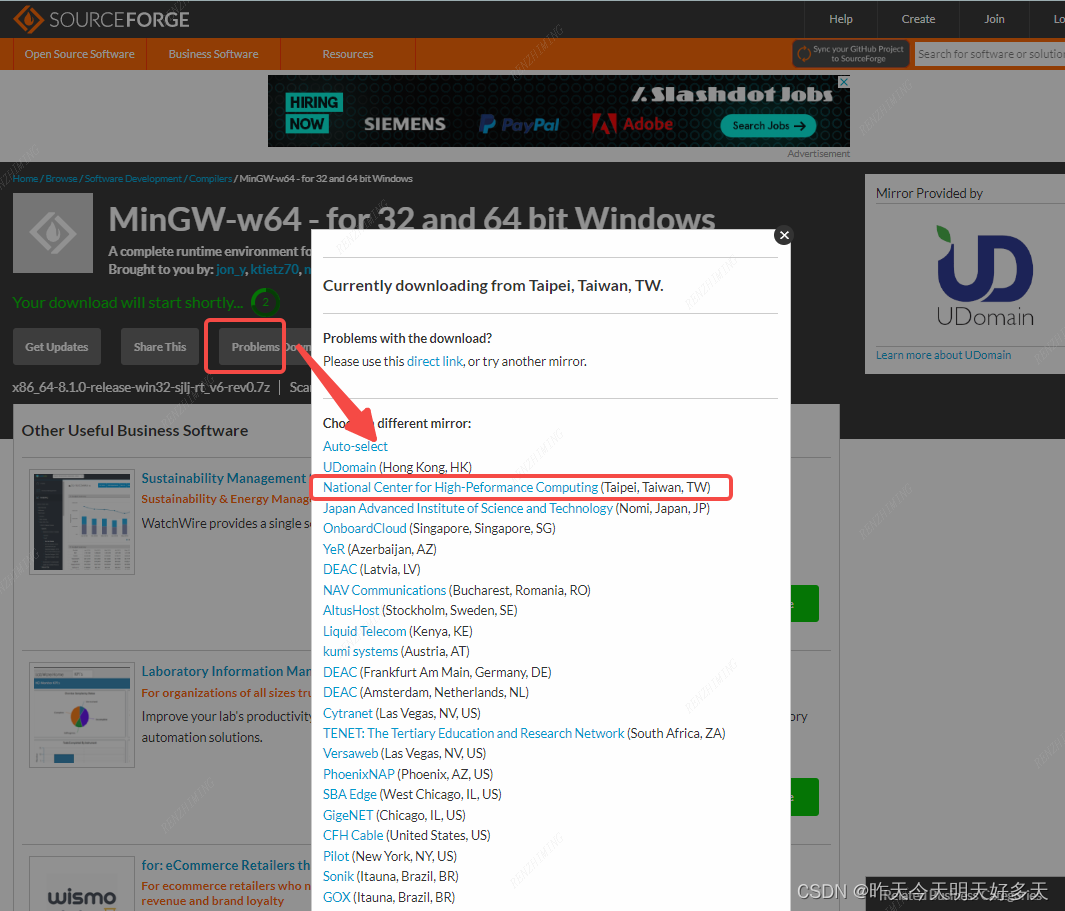This screenshot has height=911, width=1065.
Task: Click the PayPal logo in ad
Action: (x=520, y=124)
